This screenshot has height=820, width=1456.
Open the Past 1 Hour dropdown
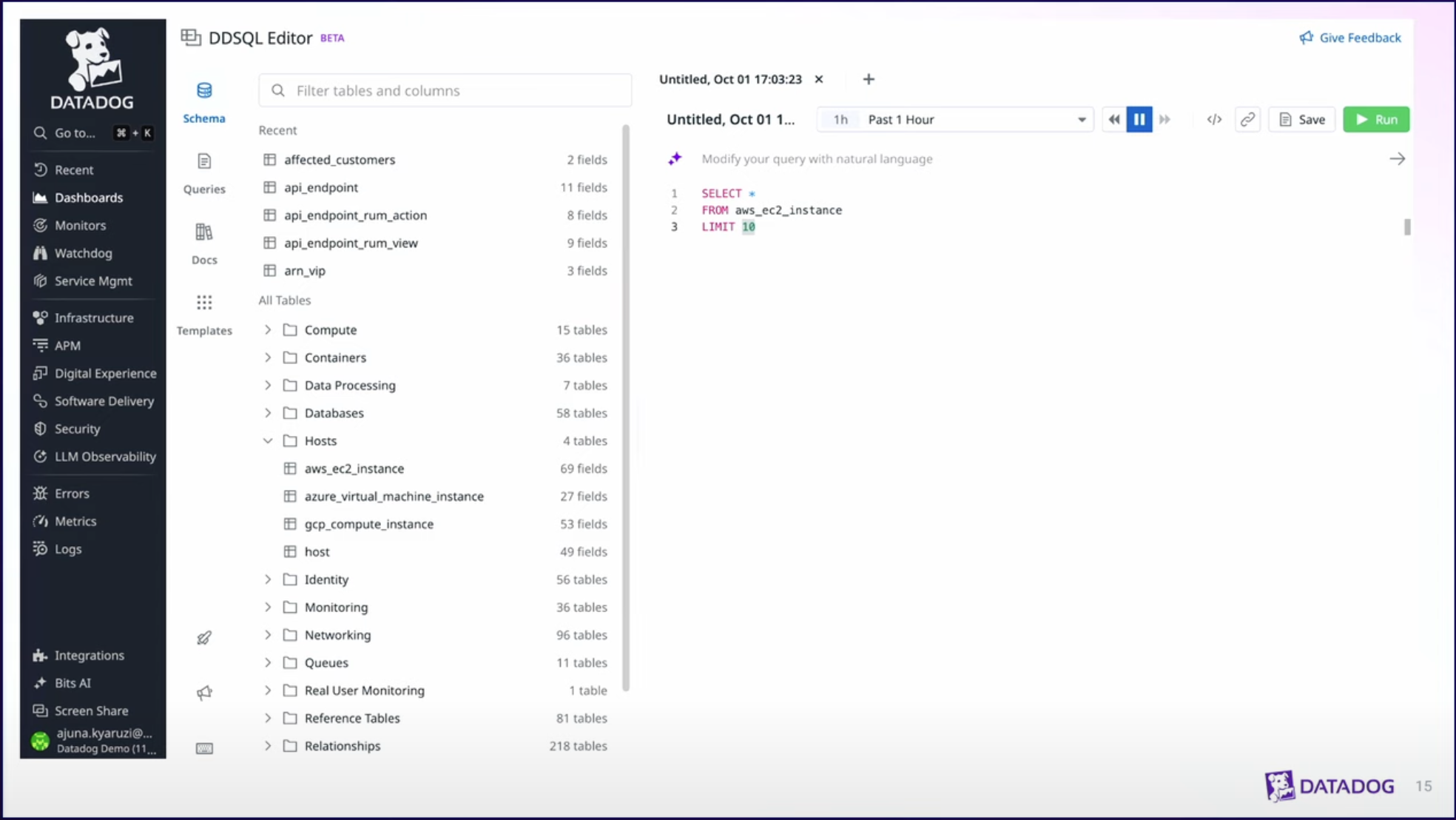point(976,119)
